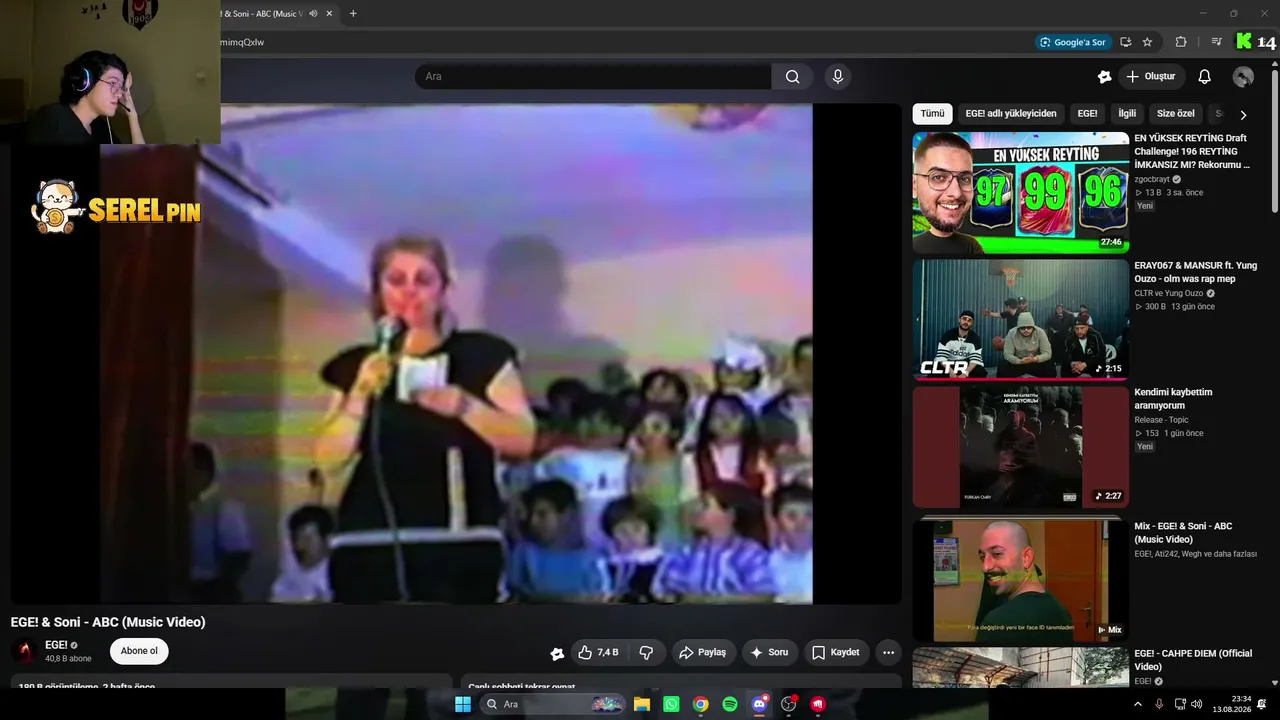This screenshot has width=1280, height=720.
Task: Click the Kaydet save button
Action: 835,653
